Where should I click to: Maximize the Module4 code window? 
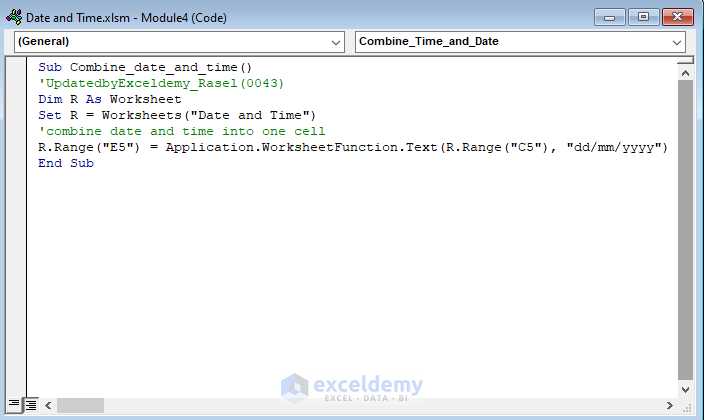[x=643, y=18]
